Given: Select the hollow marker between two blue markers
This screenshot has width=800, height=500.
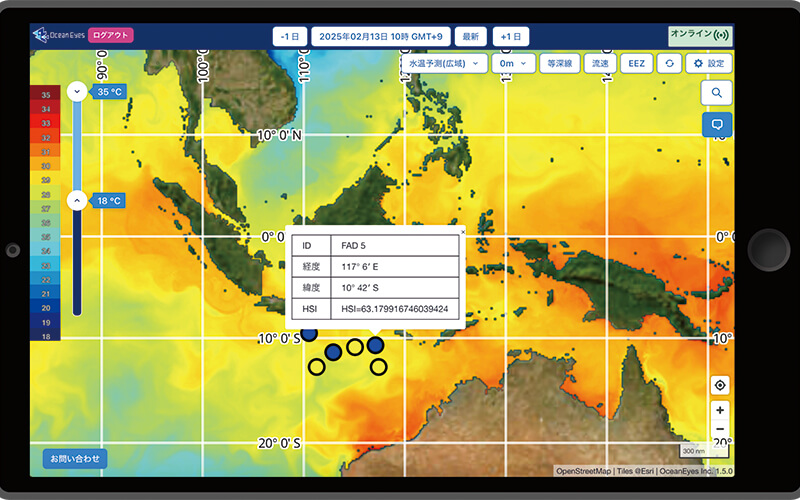Looking at the screenshot, I should pyautogui.click(x=355, y=347).
